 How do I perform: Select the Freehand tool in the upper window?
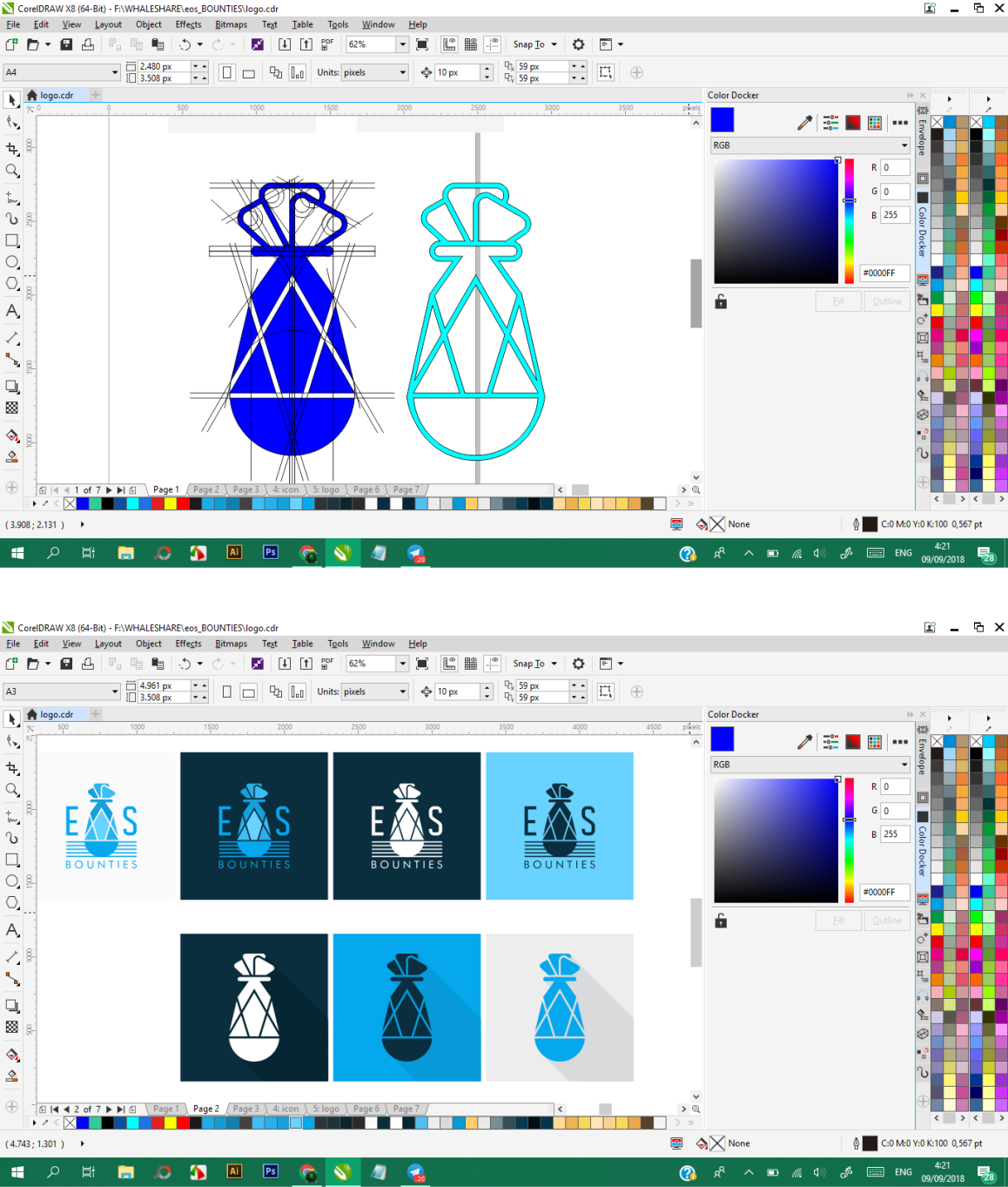(12, 197)
